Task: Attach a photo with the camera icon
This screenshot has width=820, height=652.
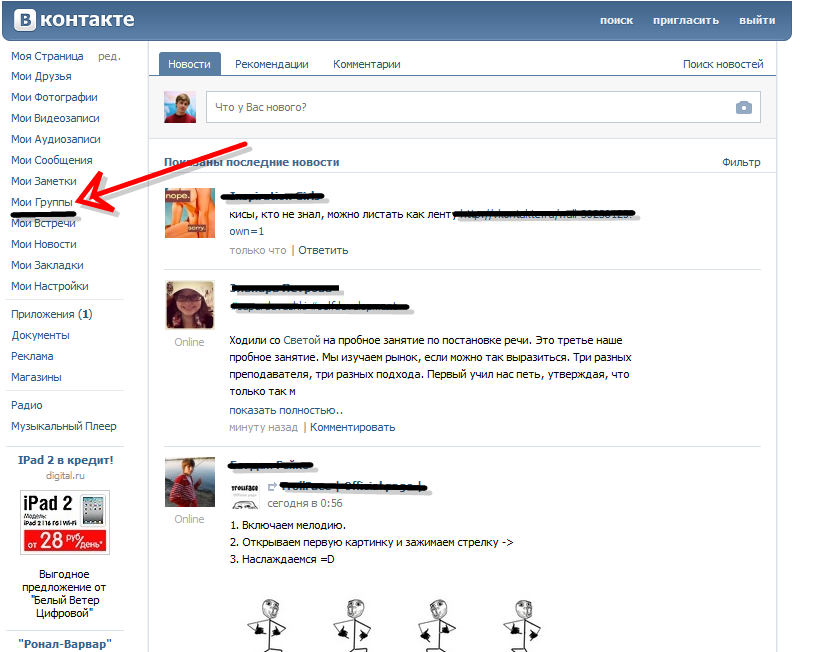Action: pyautogui.click(x=744, y=108)
